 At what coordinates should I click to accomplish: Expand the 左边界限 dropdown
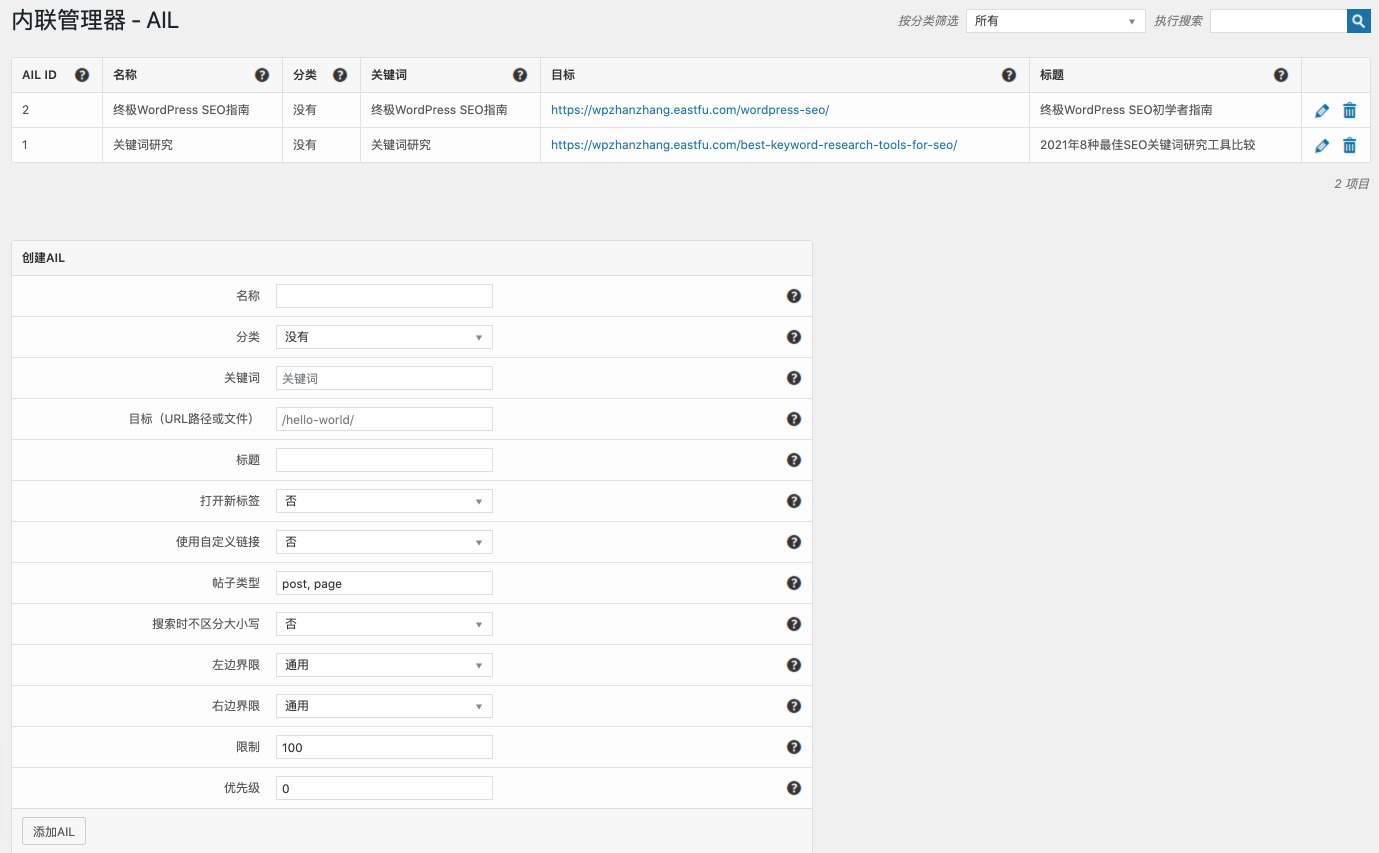point(384,665)
